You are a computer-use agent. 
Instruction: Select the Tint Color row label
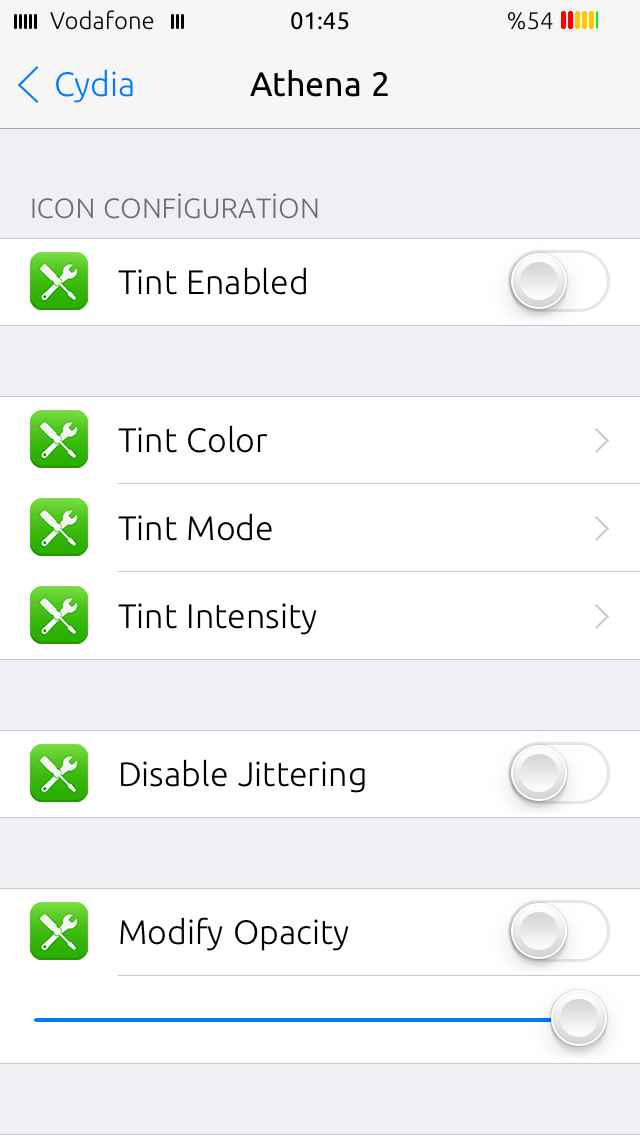(x=193, y=440)
